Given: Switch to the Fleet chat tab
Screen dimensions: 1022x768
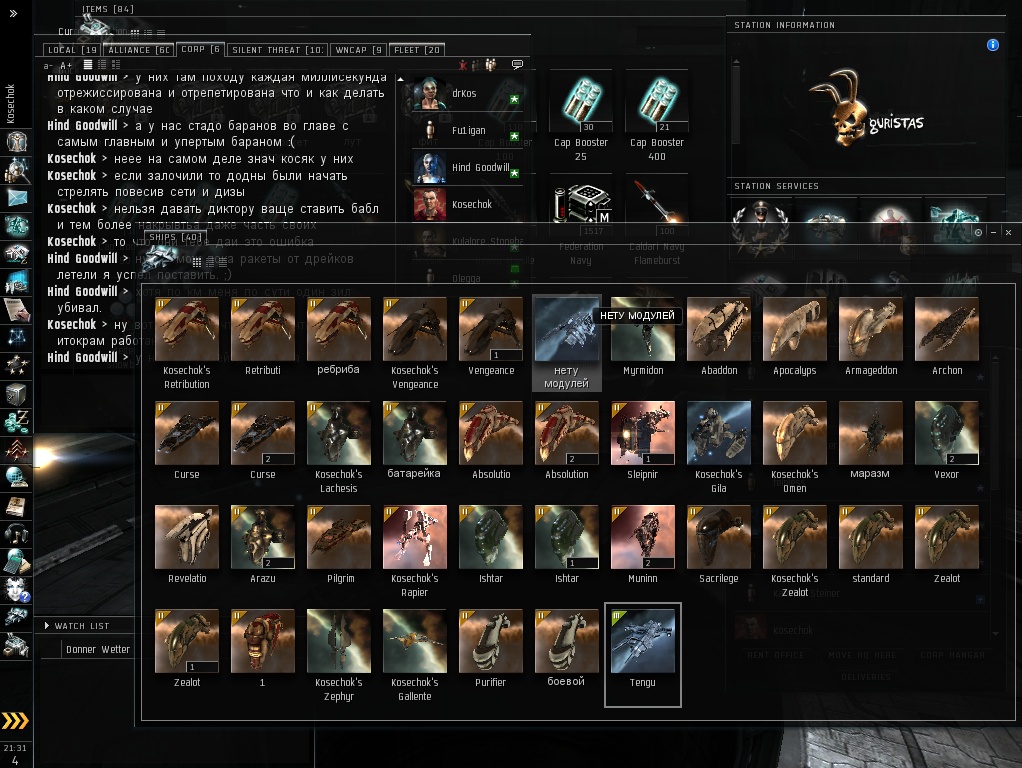Looking at the screenshot, I should tap(417, 50).
